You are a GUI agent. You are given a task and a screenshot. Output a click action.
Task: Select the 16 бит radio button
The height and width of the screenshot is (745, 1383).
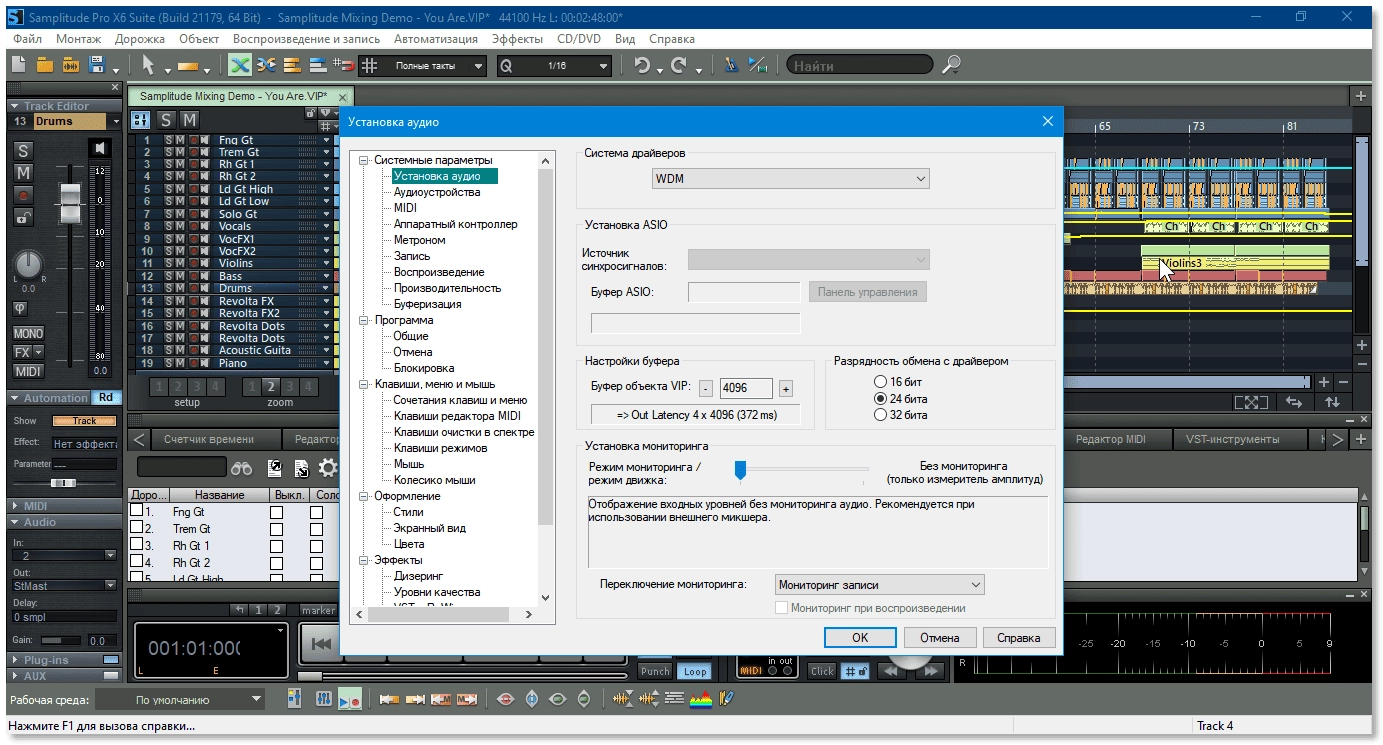coord(880,382)
